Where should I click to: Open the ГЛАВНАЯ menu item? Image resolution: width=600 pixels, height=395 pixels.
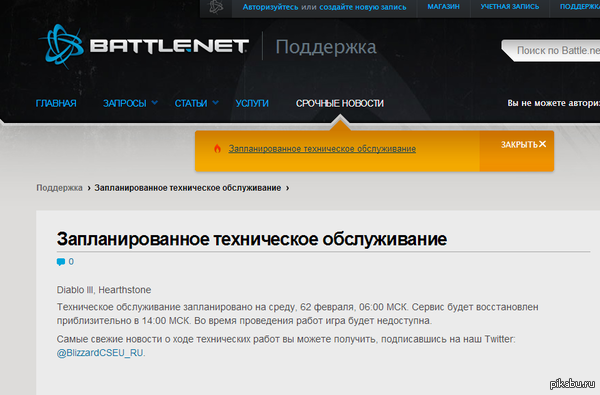click(x=56, y=103)
